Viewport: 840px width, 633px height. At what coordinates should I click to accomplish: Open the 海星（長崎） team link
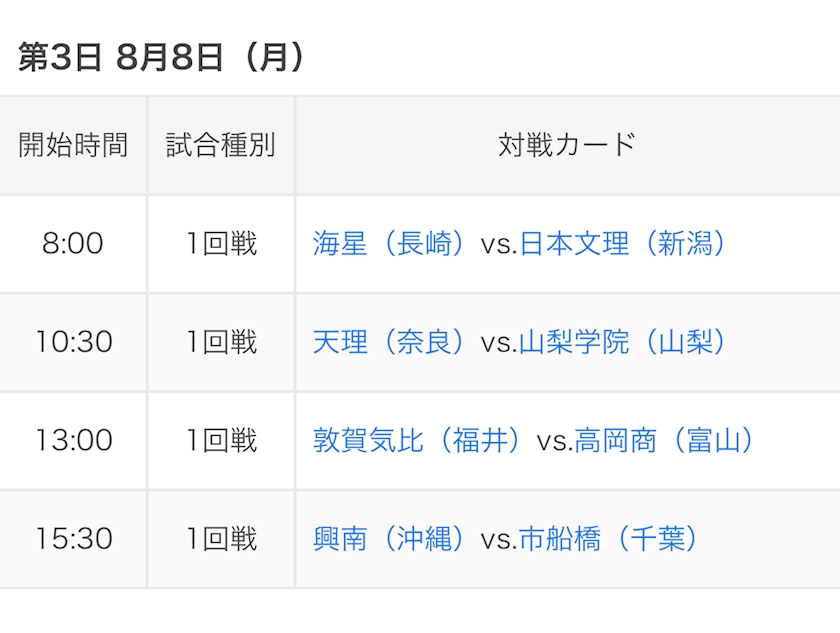[389, 244]
